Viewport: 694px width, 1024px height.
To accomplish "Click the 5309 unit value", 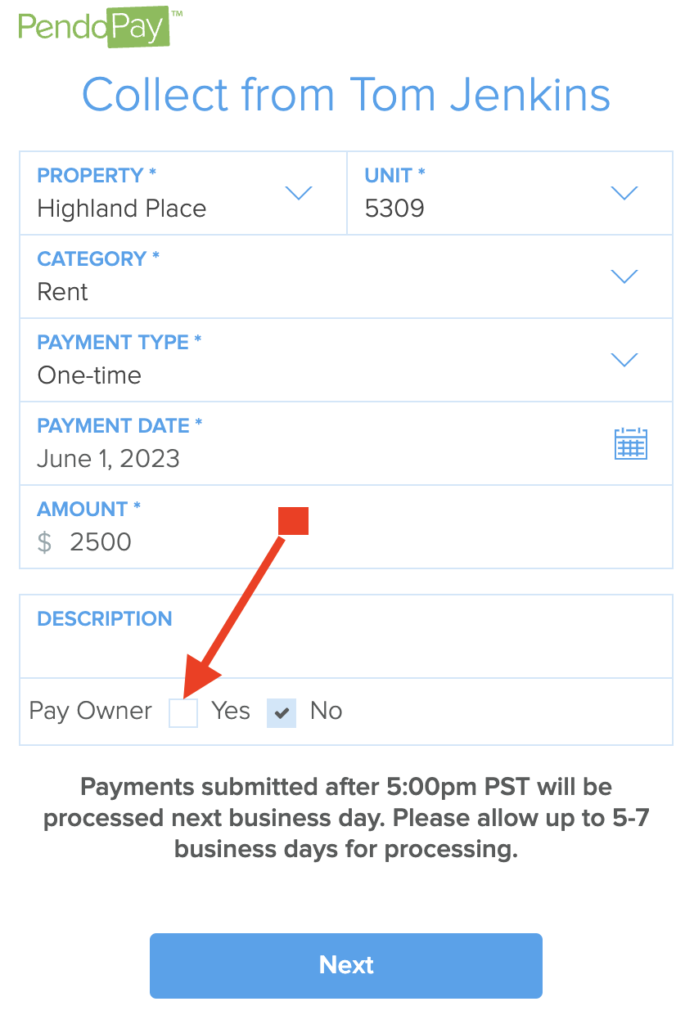I will coord(394,209).
